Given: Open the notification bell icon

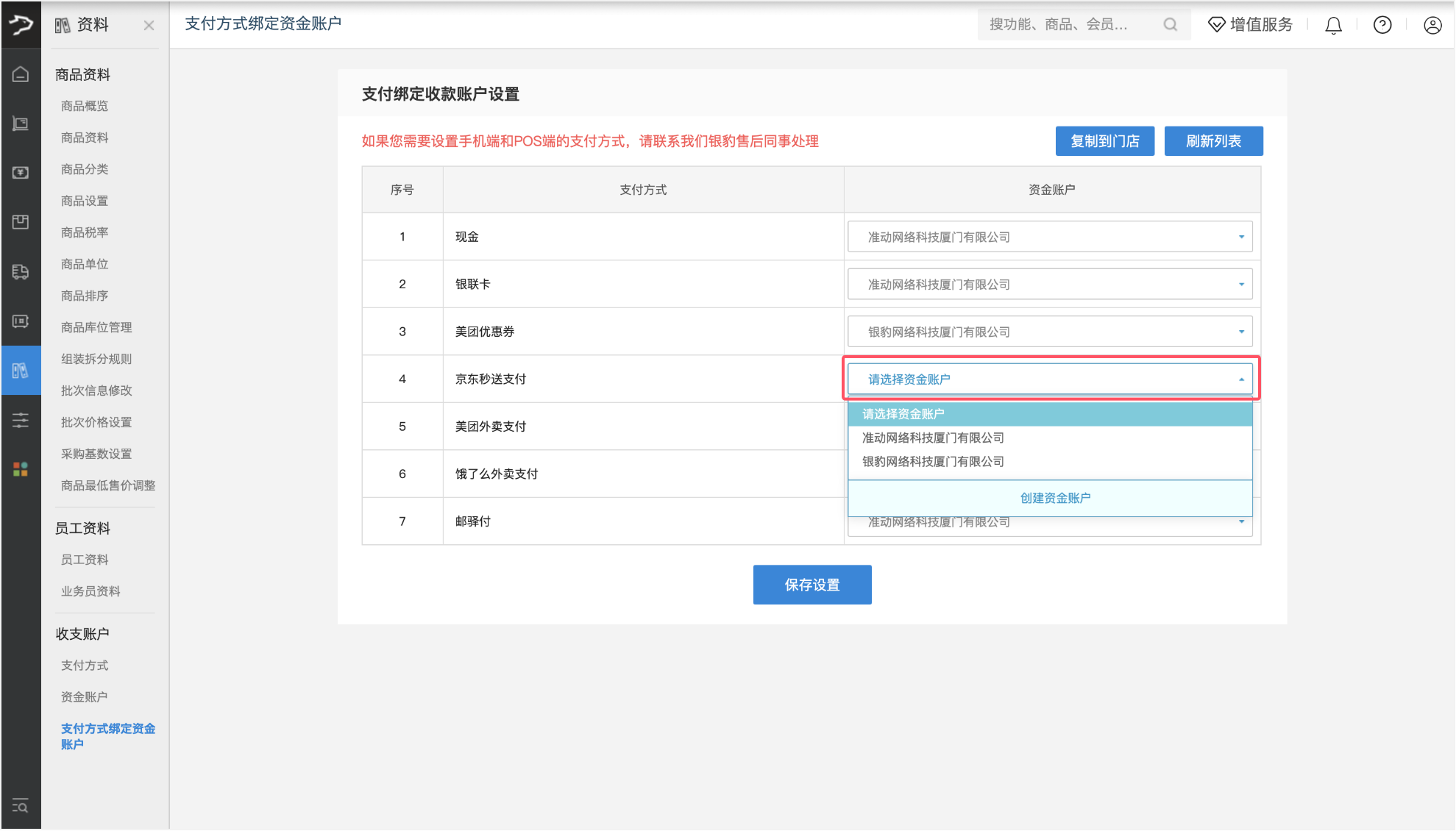Looking at the screenshot, I should tap(1333, 24).
